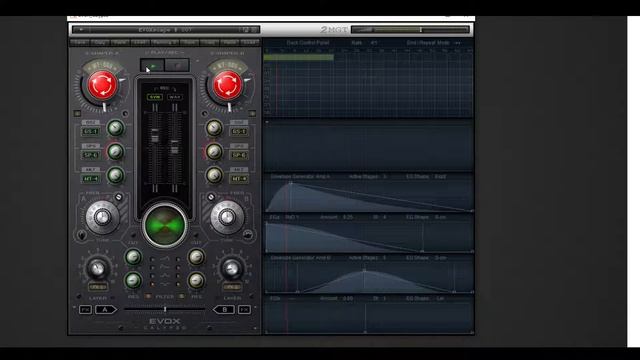The width and height of the screenshot is (640, 360).
Task: Open Sampler A GS-1 value selector
Action: (x=91, y=131)
